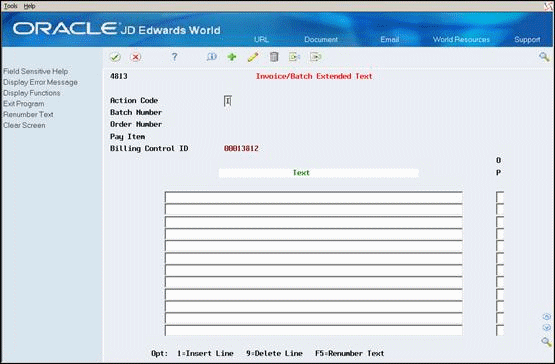Select Display Functions
555x364 pixels.
click(x=32, y=93)
